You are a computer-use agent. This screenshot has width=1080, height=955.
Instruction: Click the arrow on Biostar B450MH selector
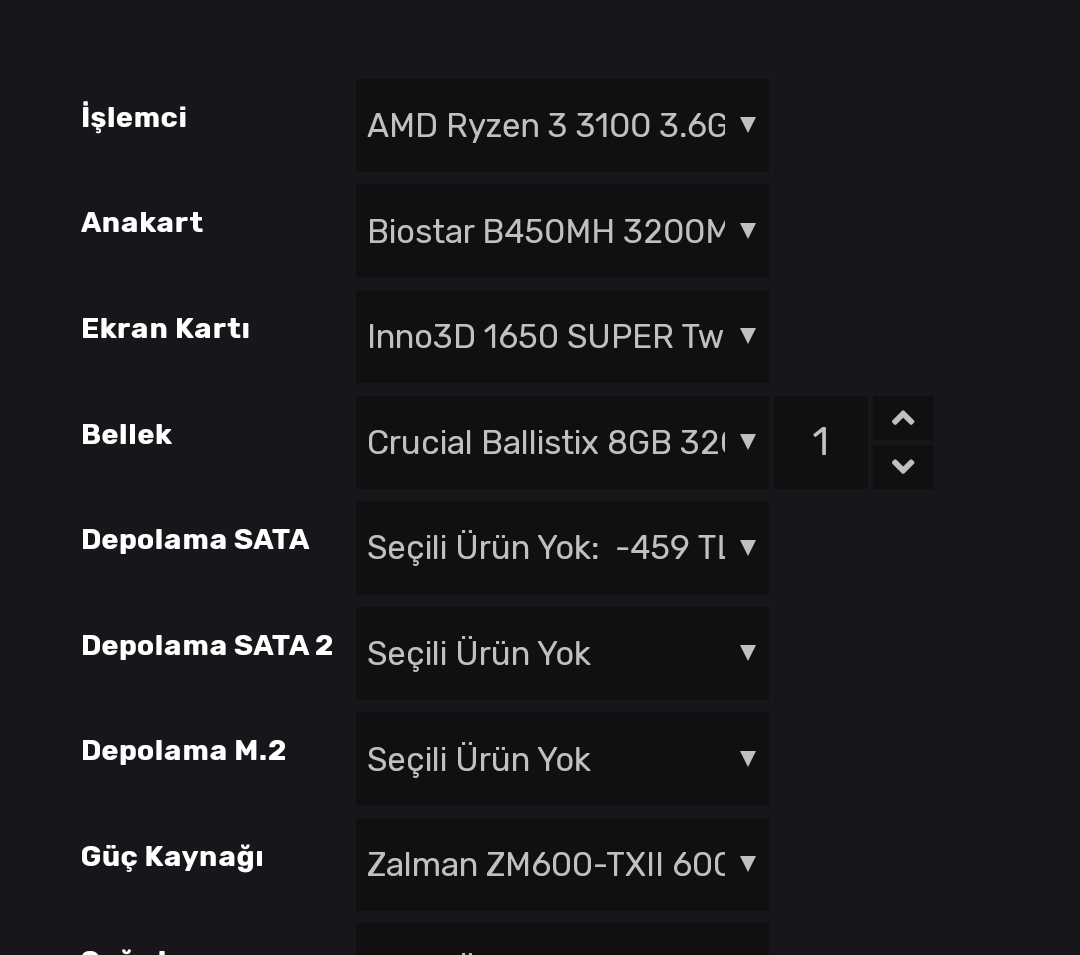[747, 231]
